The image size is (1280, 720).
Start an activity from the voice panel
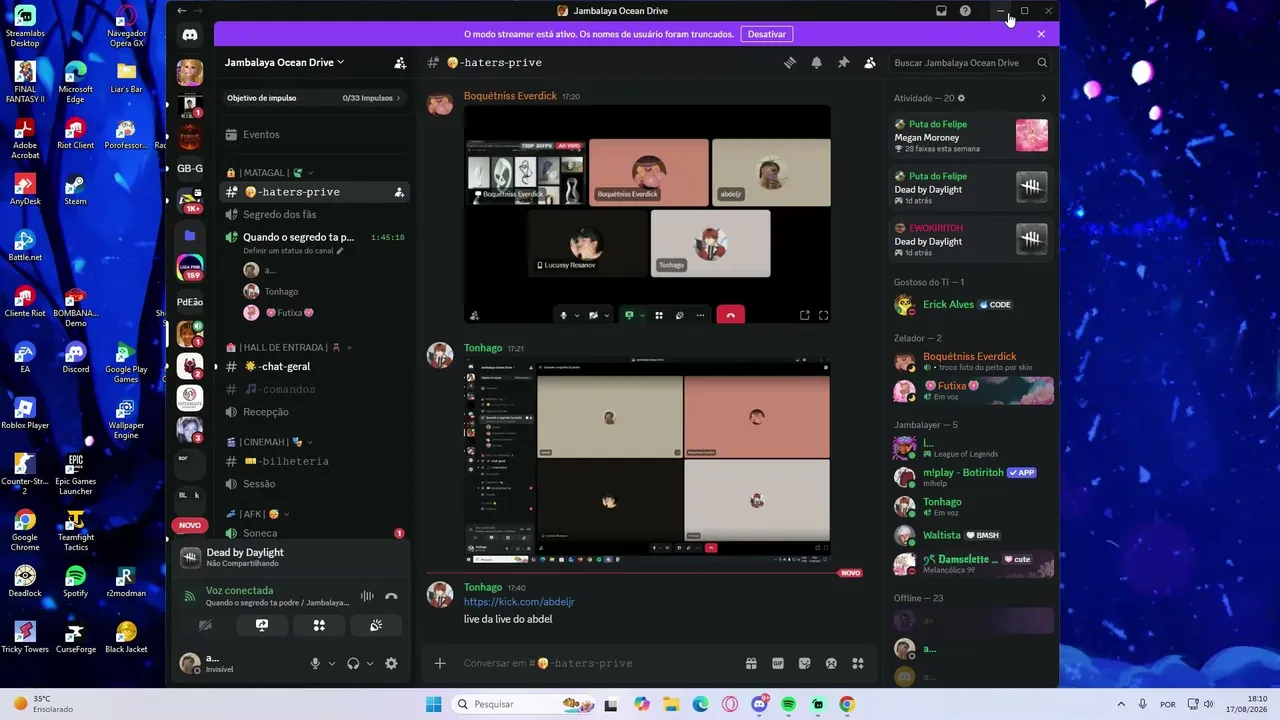pyautogui.click(x=319, y=625)
